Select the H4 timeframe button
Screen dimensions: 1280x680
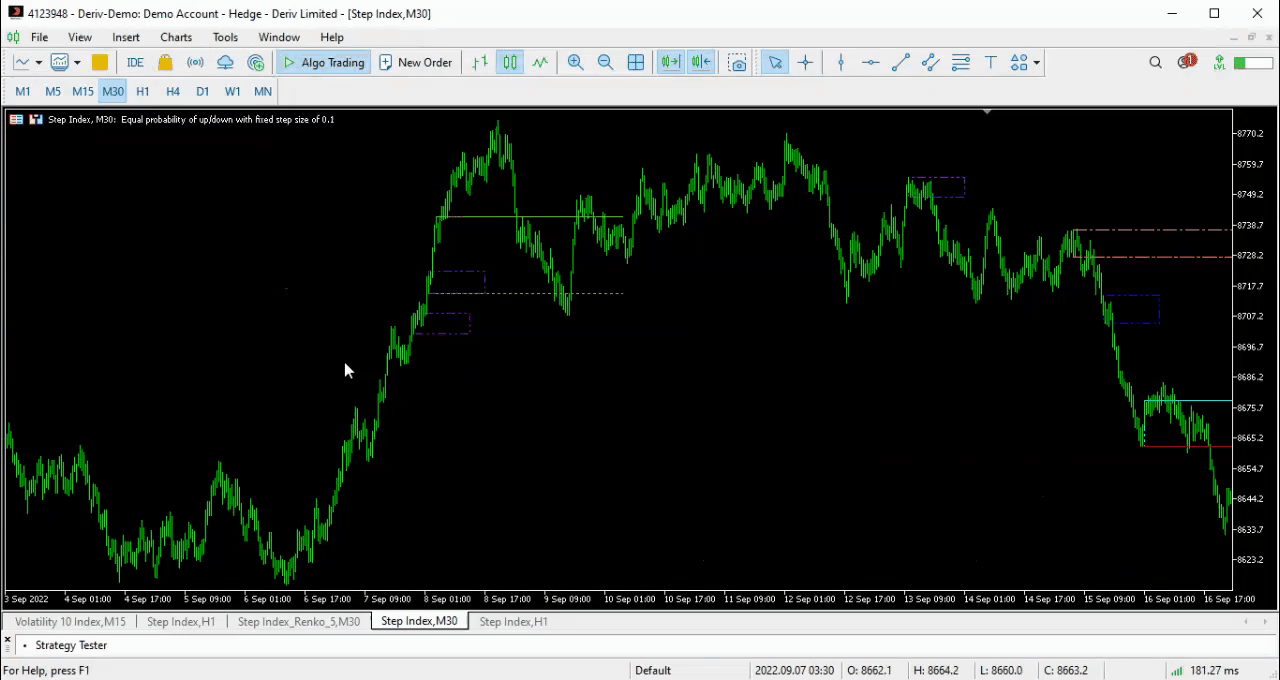coord(173,91)
